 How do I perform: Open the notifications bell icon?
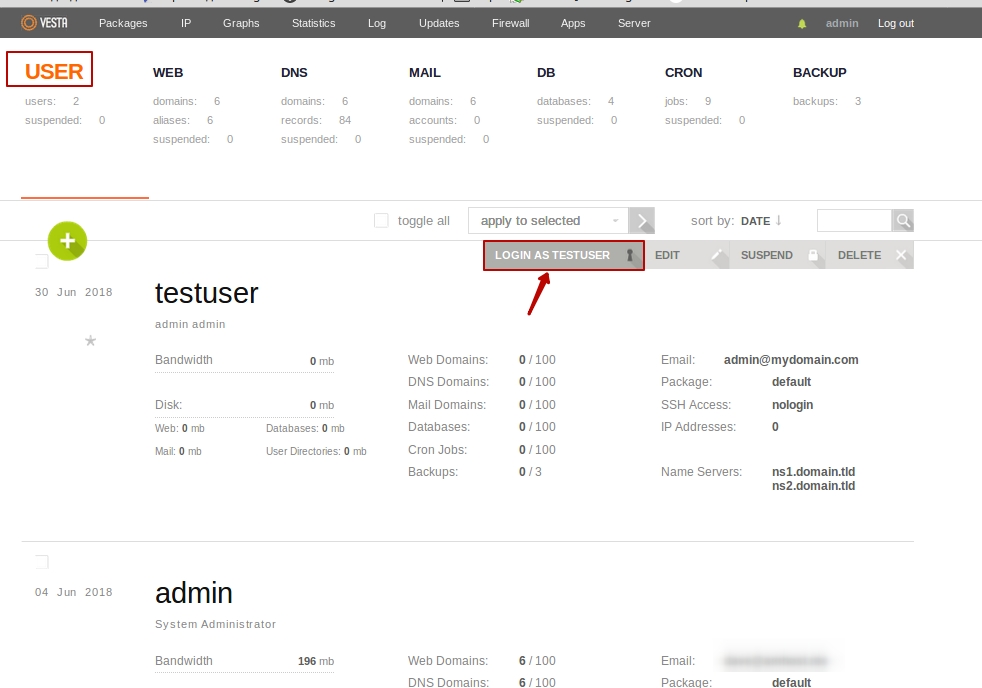tap(802, 24)
